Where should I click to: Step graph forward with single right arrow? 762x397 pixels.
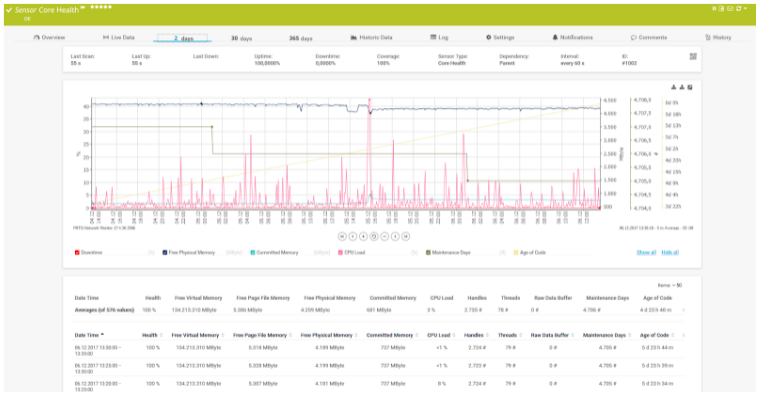click(395, 237)
